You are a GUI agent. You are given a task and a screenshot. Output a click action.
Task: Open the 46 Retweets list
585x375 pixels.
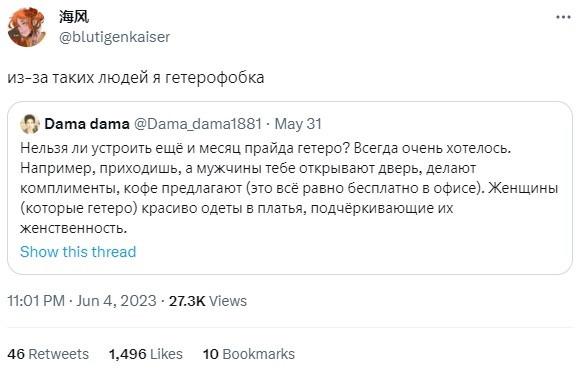coord(48,354)
